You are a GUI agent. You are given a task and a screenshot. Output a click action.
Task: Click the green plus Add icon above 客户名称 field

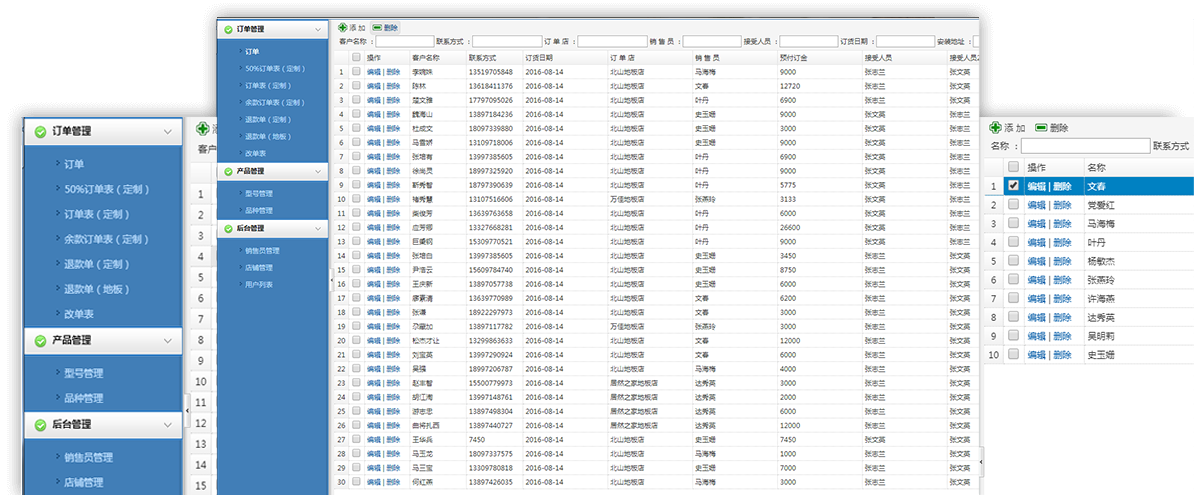click(343, 28)
